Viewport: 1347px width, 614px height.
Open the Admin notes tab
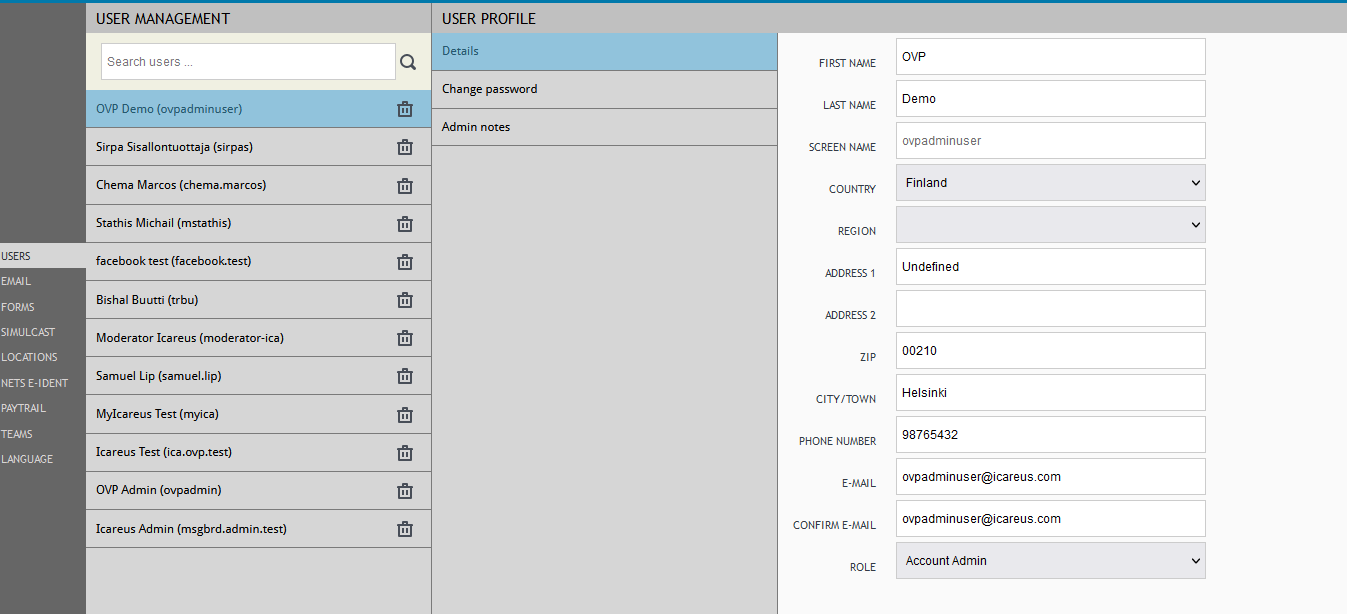604,127
